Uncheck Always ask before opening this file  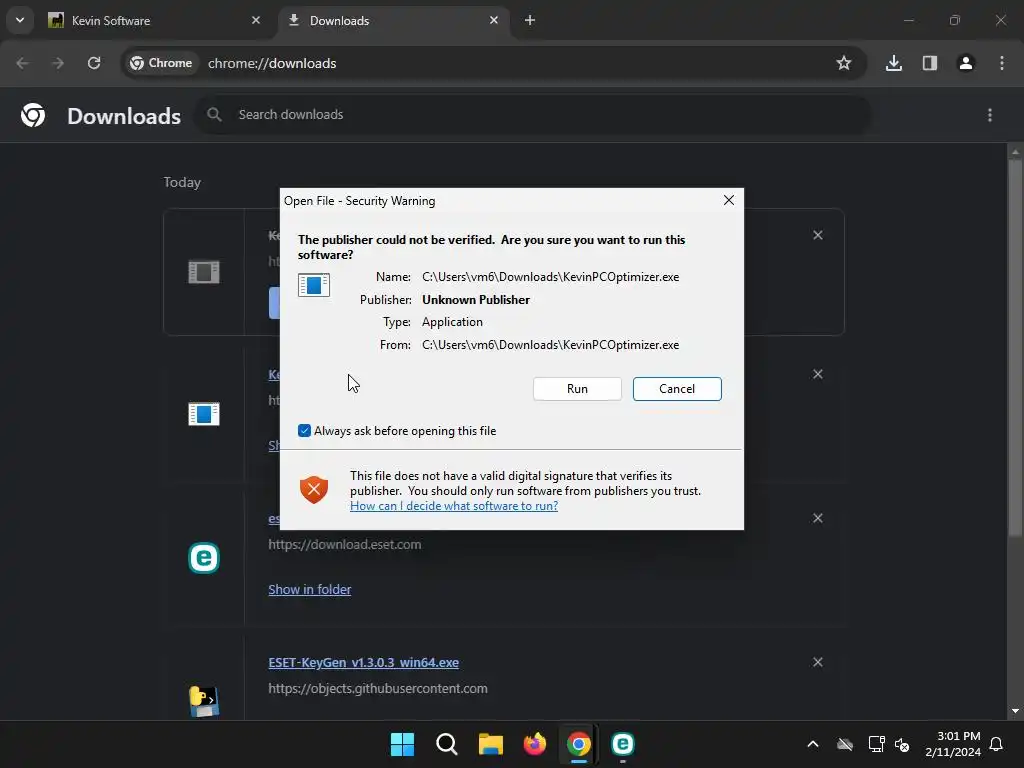(304, 430)
